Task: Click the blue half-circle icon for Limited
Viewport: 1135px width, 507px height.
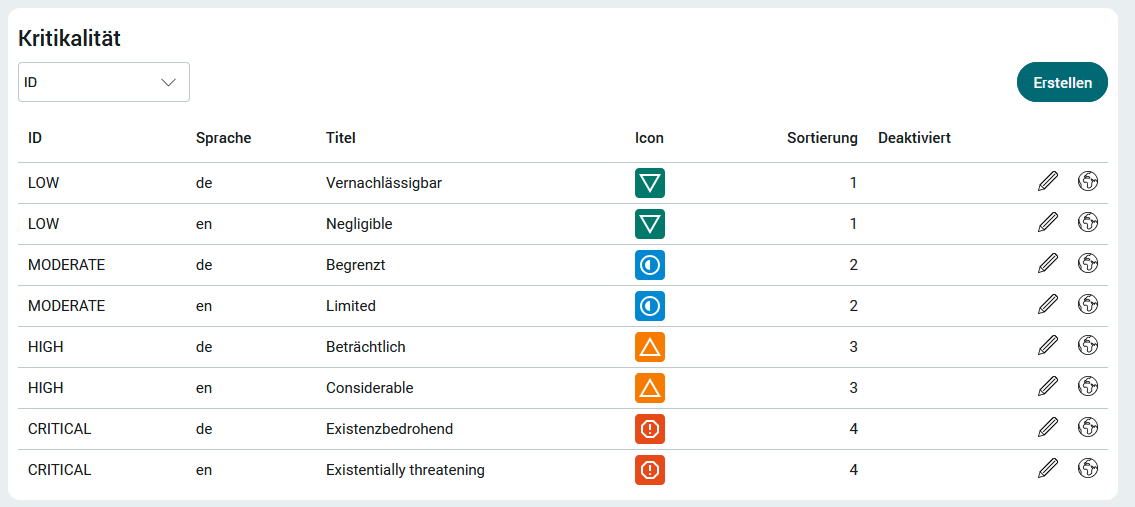Action: coord(650,306)
